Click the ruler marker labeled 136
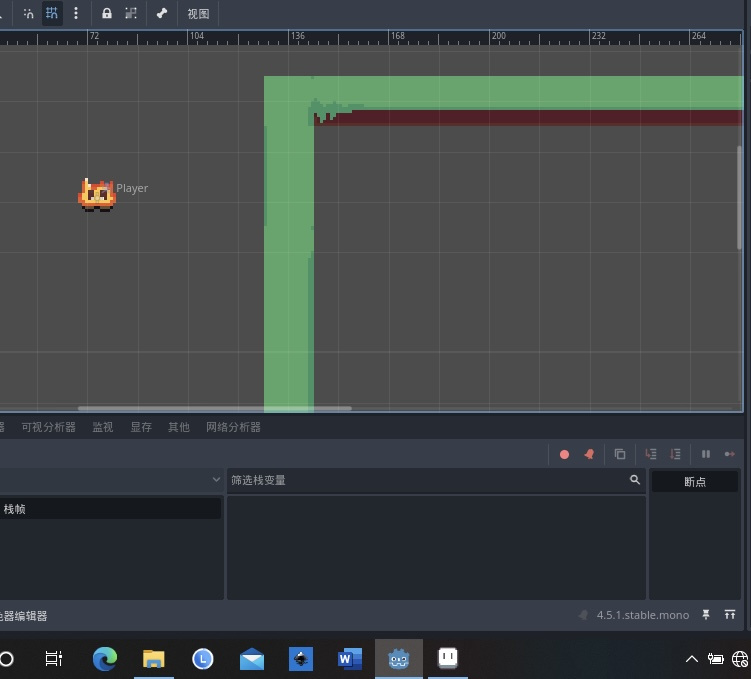The image size is (751, 679). coord(298,36)
